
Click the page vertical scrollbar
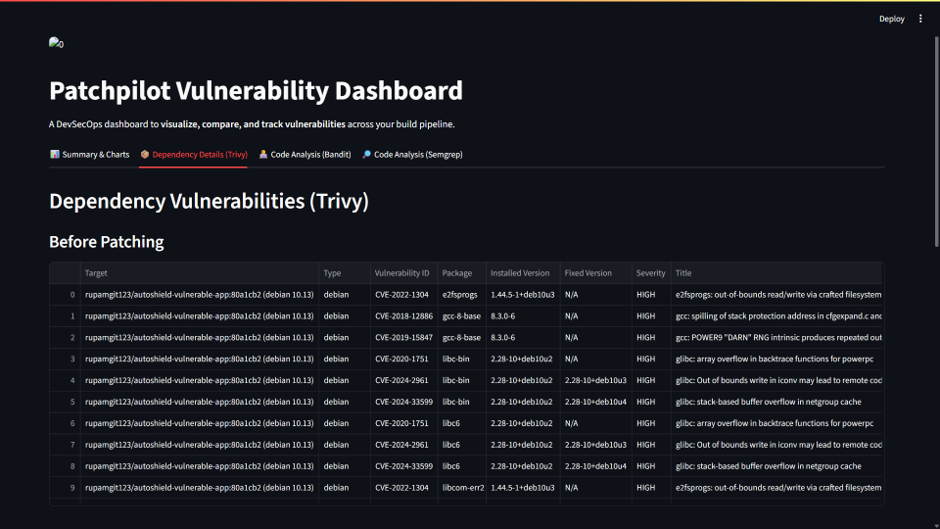pyautogui.click(x=936, y=141)
